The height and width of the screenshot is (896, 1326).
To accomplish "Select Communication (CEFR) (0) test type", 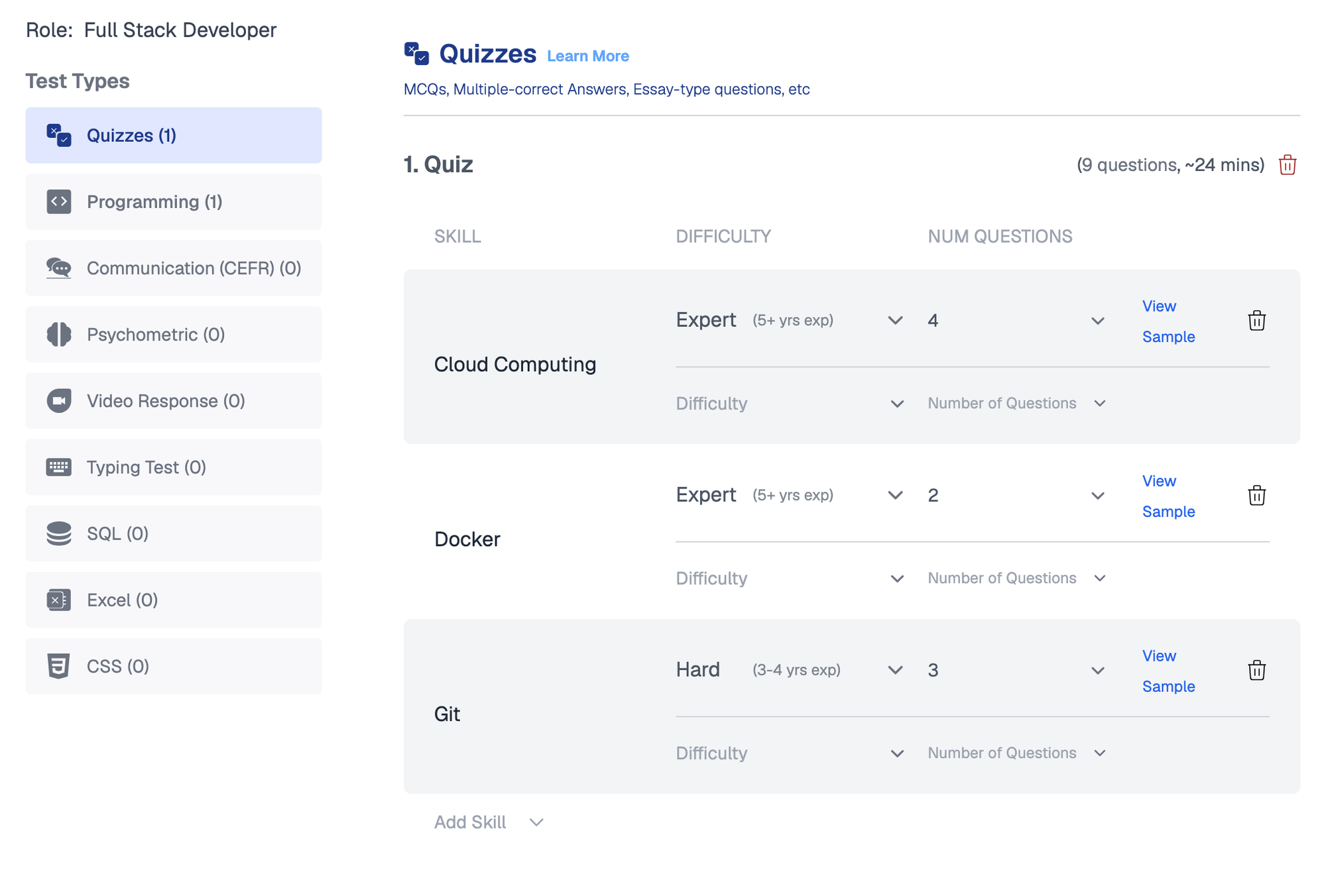I will [174, 268].
